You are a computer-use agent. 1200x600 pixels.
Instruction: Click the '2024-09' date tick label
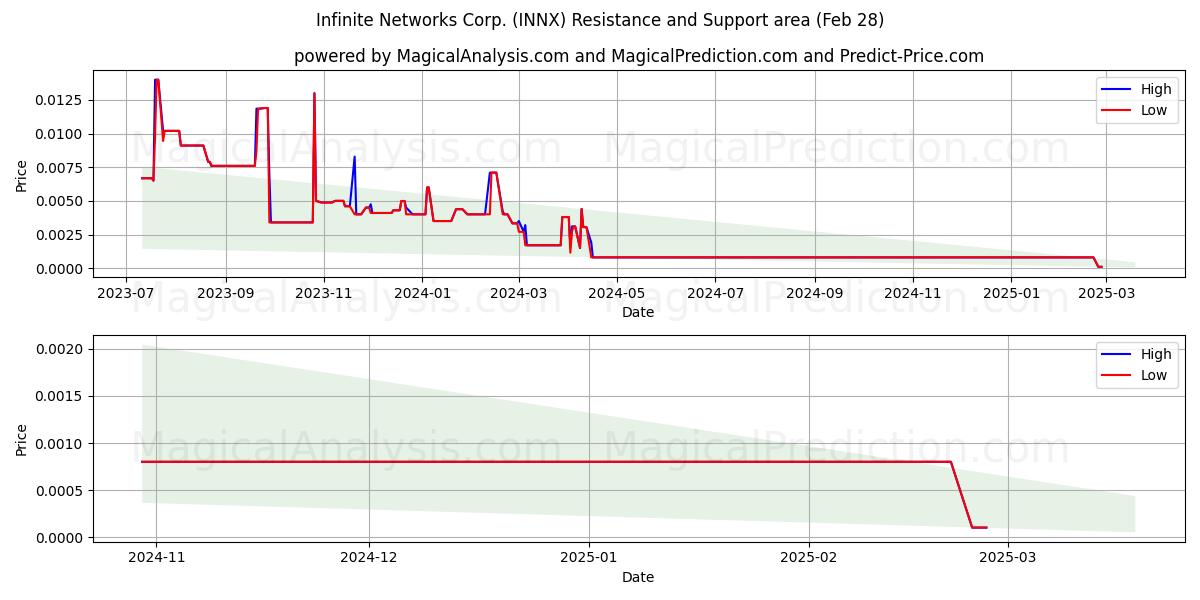[814, 292]
